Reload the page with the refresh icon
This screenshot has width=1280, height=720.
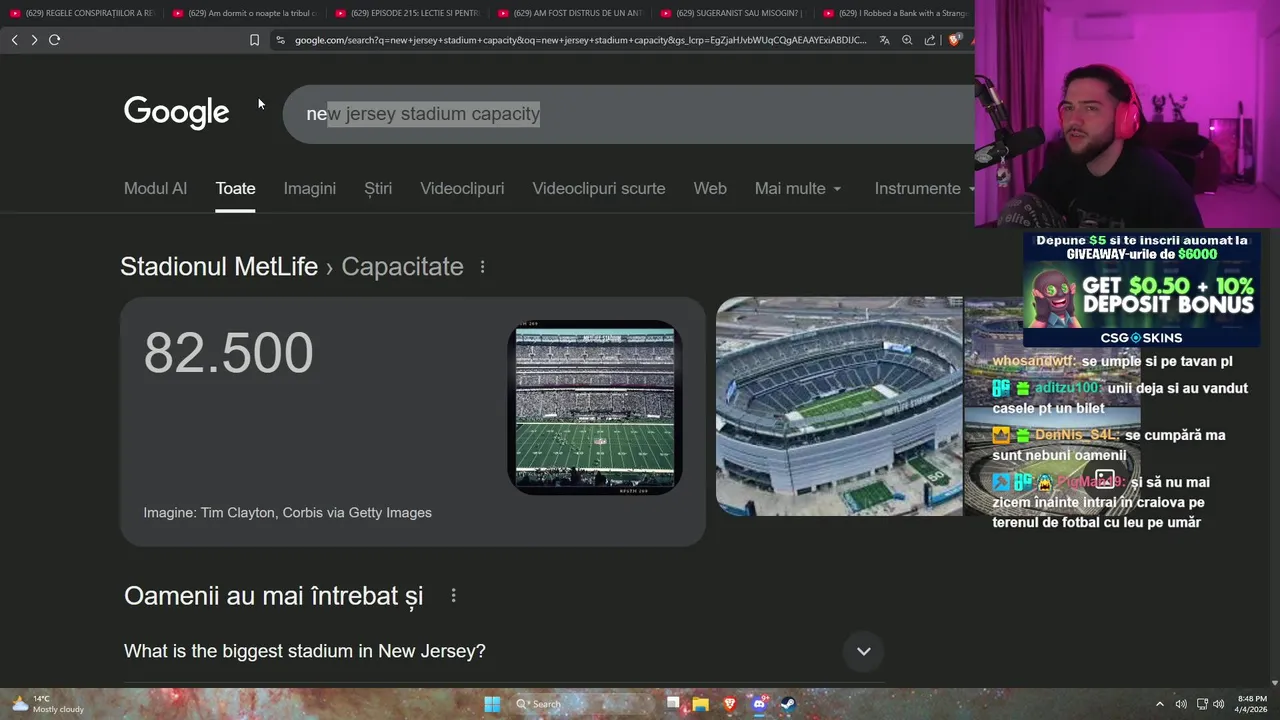54,40
